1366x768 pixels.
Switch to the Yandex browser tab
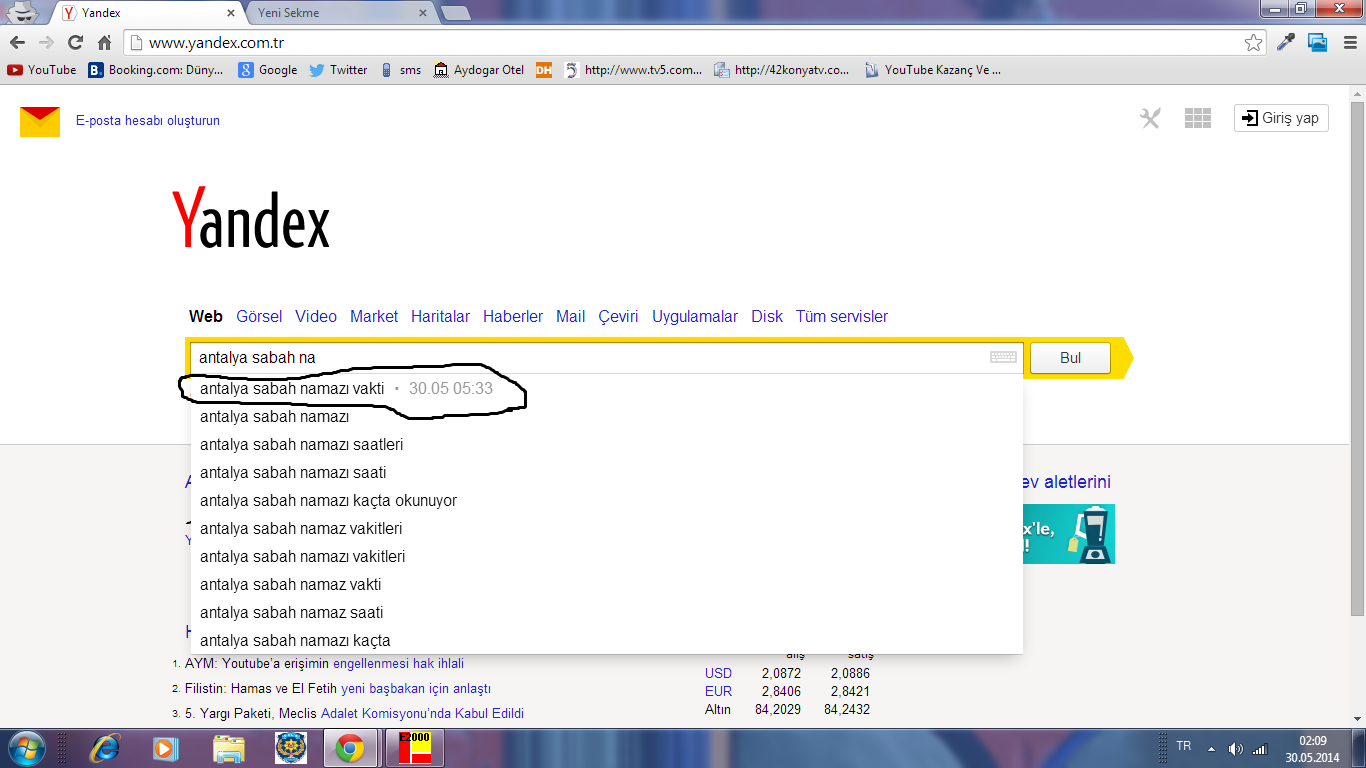click(x=150, y=13)
